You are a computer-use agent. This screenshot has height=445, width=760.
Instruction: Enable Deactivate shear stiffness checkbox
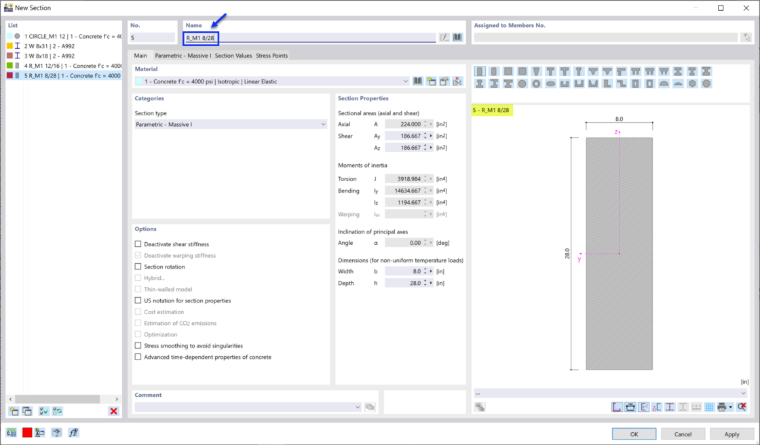(x=138, y=244)
